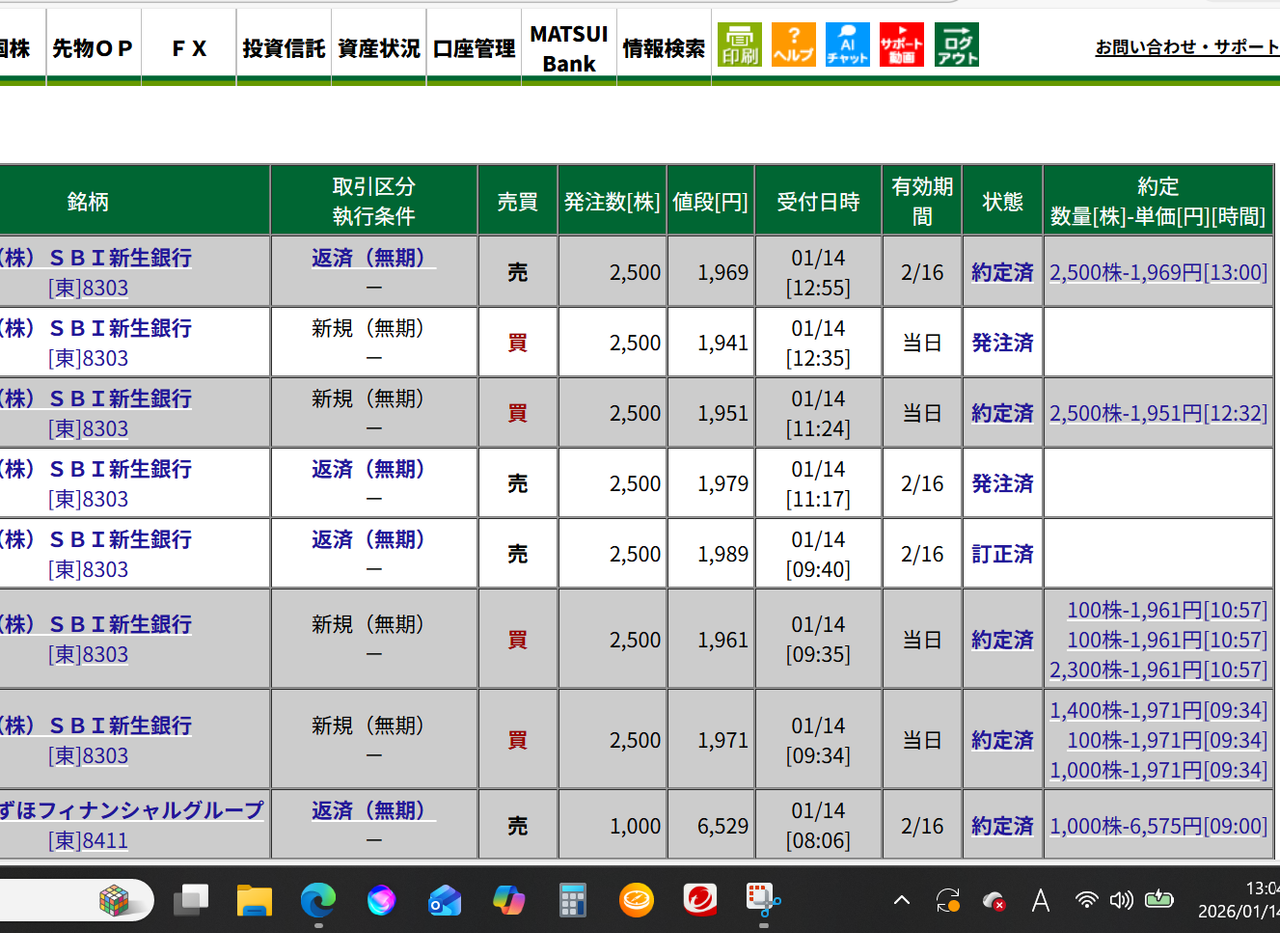Launch the blue AI チャット icon

[x=847, y=45]
